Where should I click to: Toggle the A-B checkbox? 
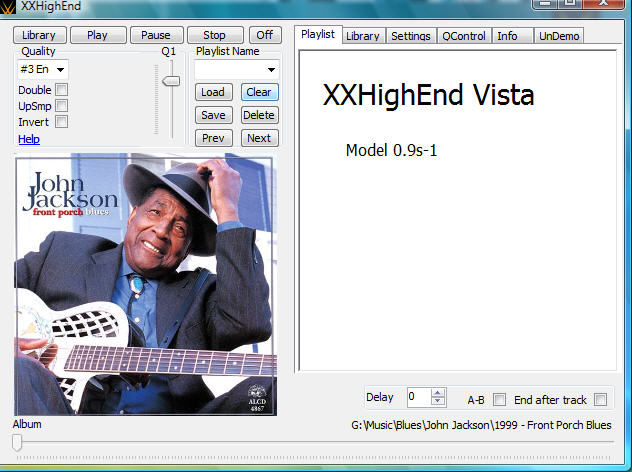click(499, 400)
